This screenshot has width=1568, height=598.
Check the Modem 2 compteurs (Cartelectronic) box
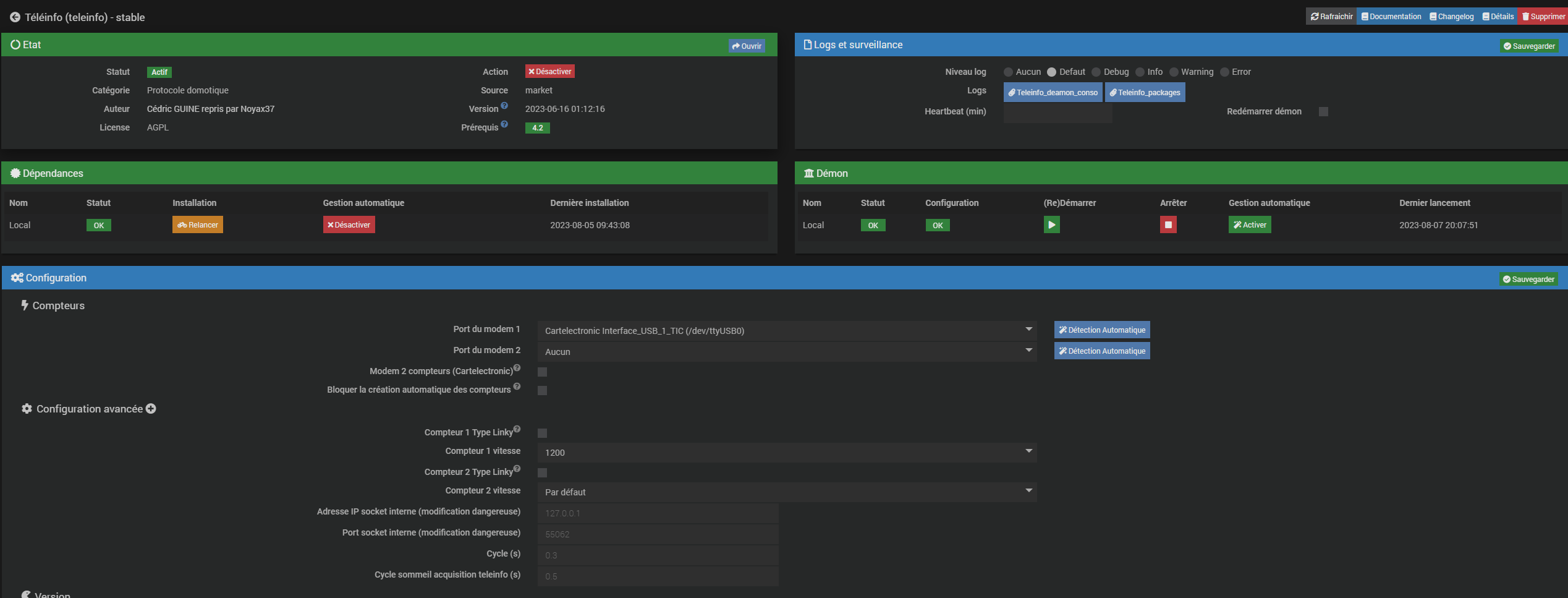542,372
